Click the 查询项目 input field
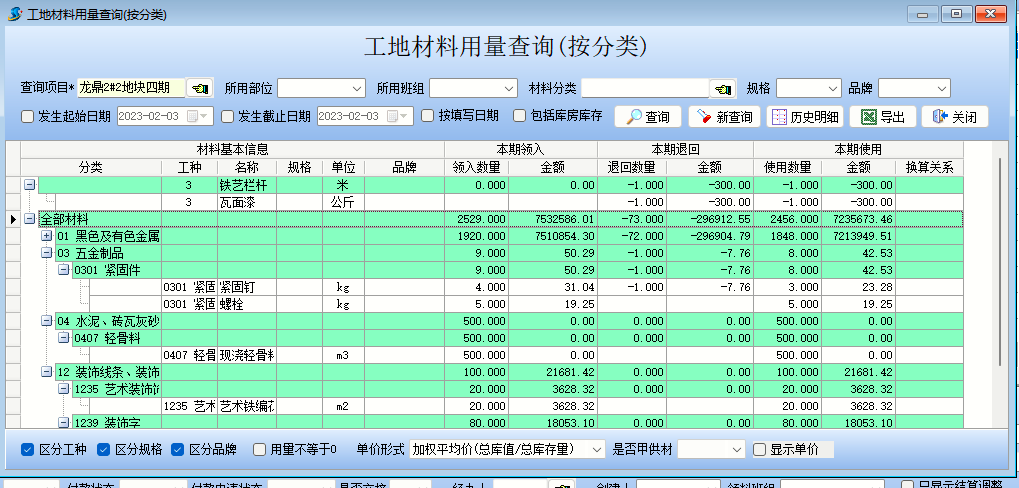 tap(130, 88)
